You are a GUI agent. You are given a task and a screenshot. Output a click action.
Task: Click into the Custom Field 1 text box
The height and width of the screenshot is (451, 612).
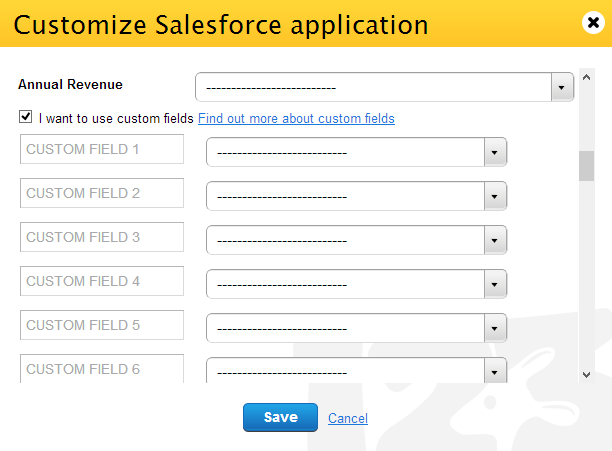click(102, 149)
